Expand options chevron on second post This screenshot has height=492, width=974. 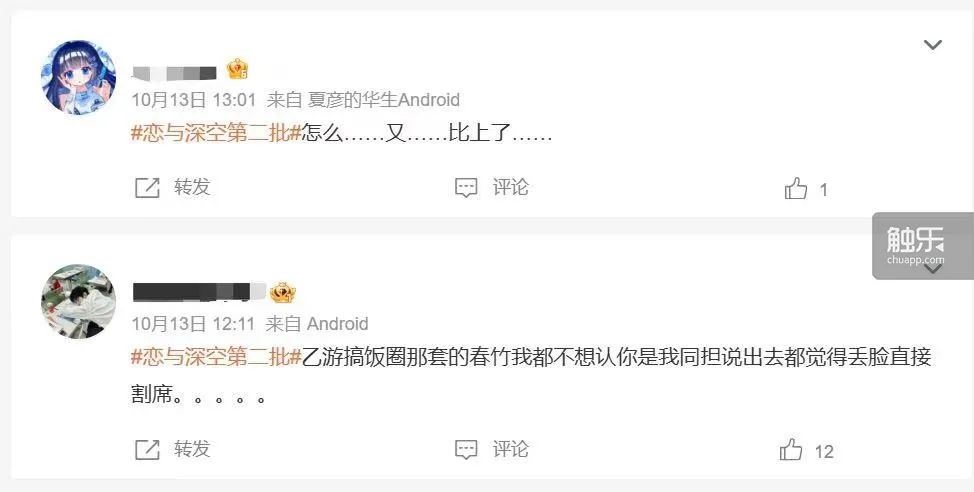tap(932, 269)
